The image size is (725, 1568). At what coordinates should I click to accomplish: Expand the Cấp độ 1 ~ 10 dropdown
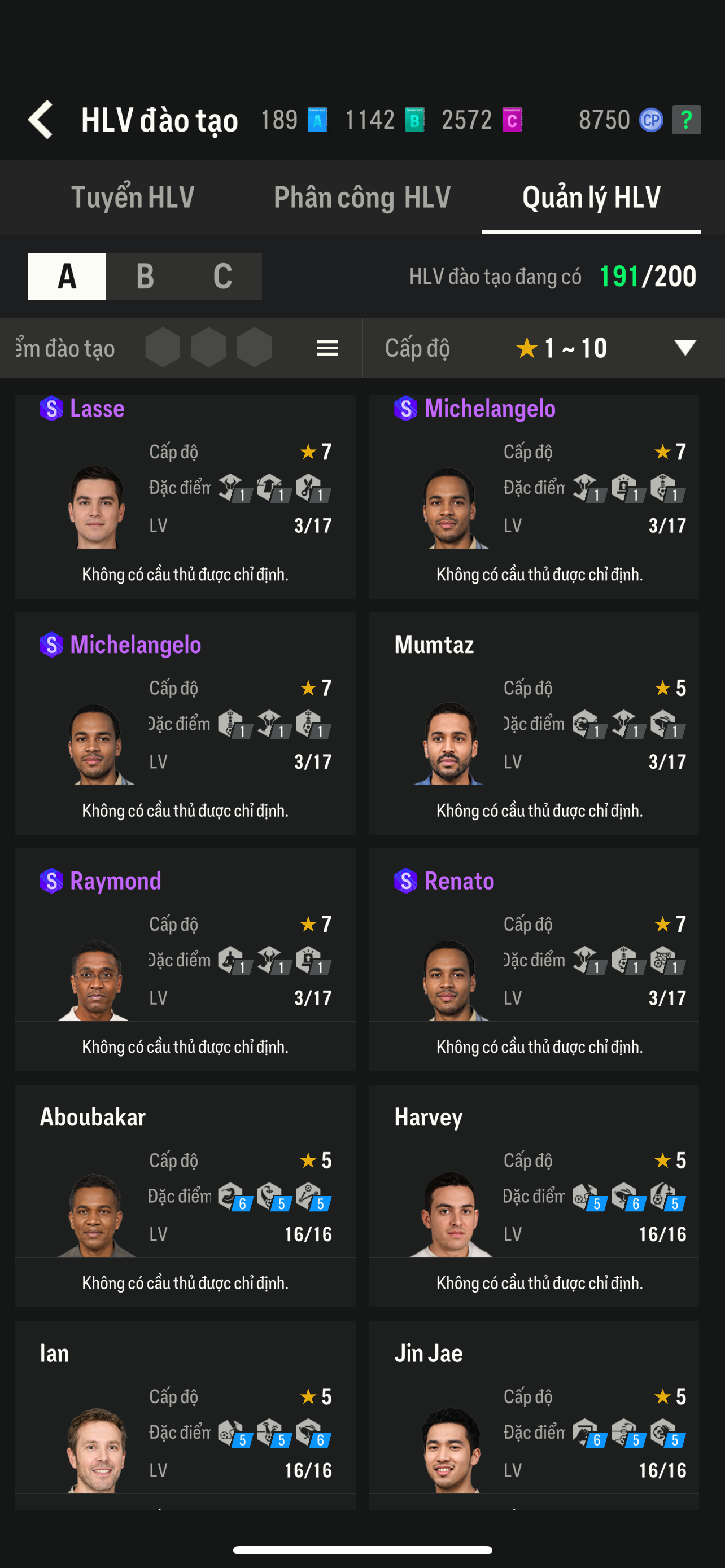pos(685,348)
